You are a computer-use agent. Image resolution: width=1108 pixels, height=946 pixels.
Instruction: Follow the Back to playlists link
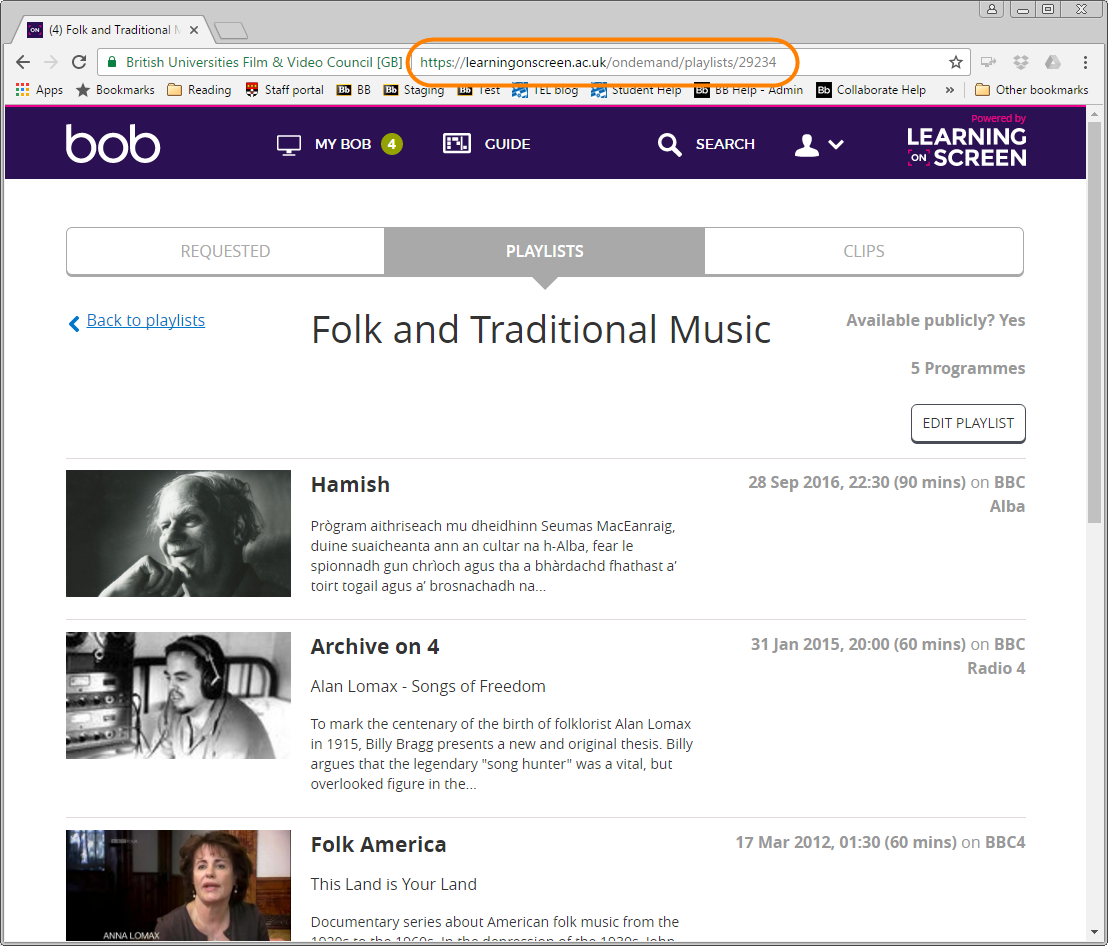click(145, 320)
